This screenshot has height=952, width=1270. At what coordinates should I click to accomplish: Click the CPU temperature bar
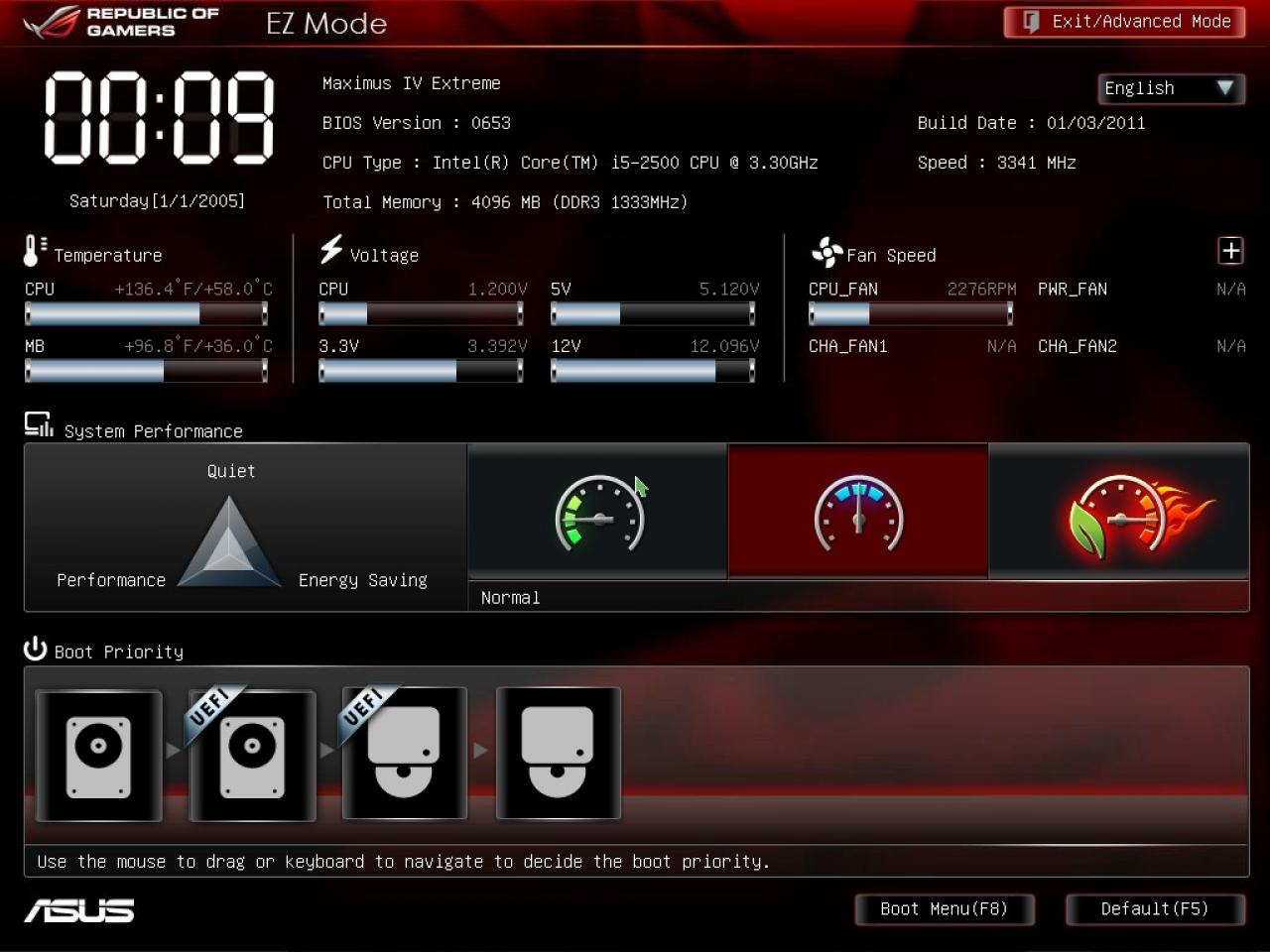pos(146,313)
